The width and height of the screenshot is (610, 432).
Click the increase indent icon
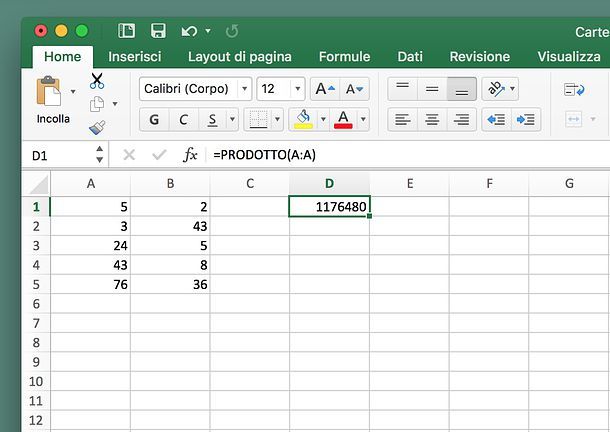[x=526, y=119]
